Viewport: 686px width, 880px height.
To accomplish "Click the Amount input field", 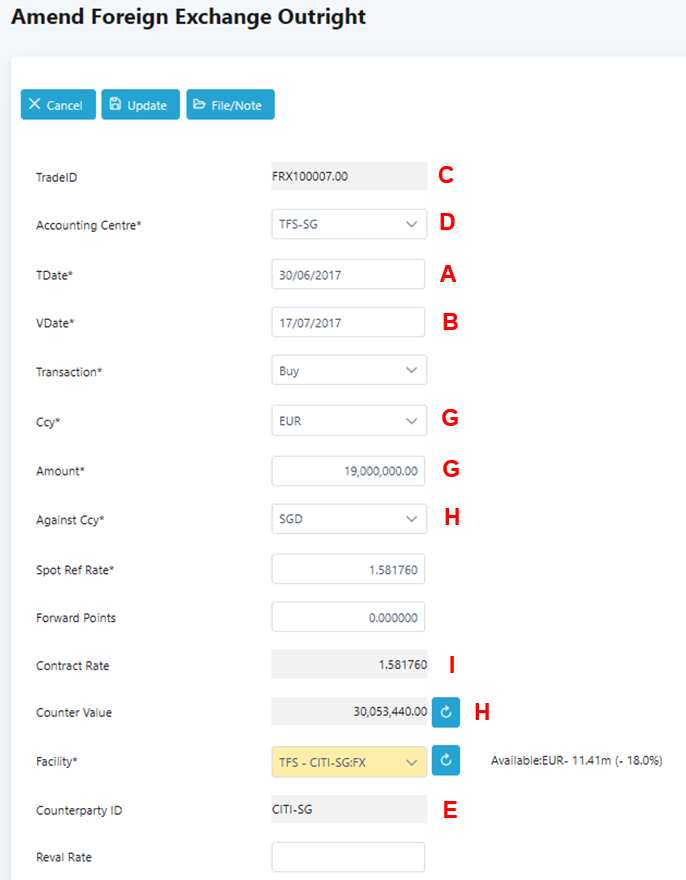I will 348,470.
